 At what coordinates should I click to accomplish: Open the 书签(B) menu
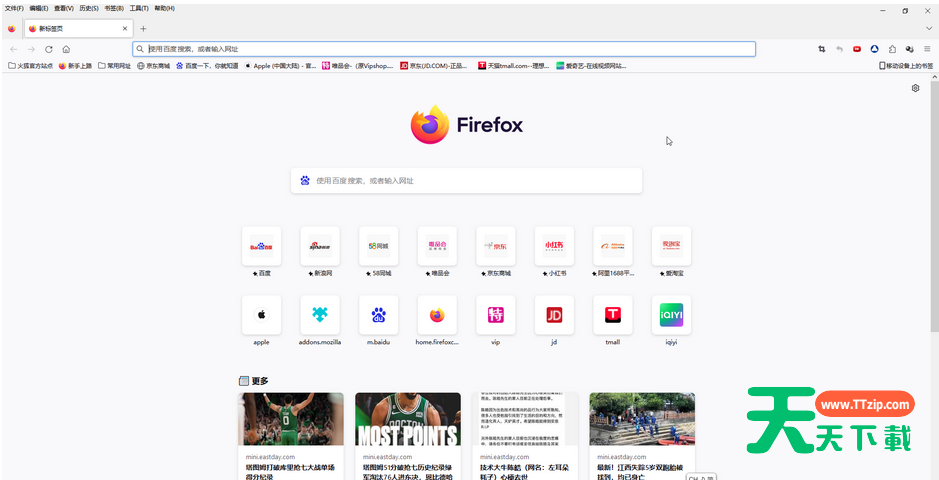point(114,8)
